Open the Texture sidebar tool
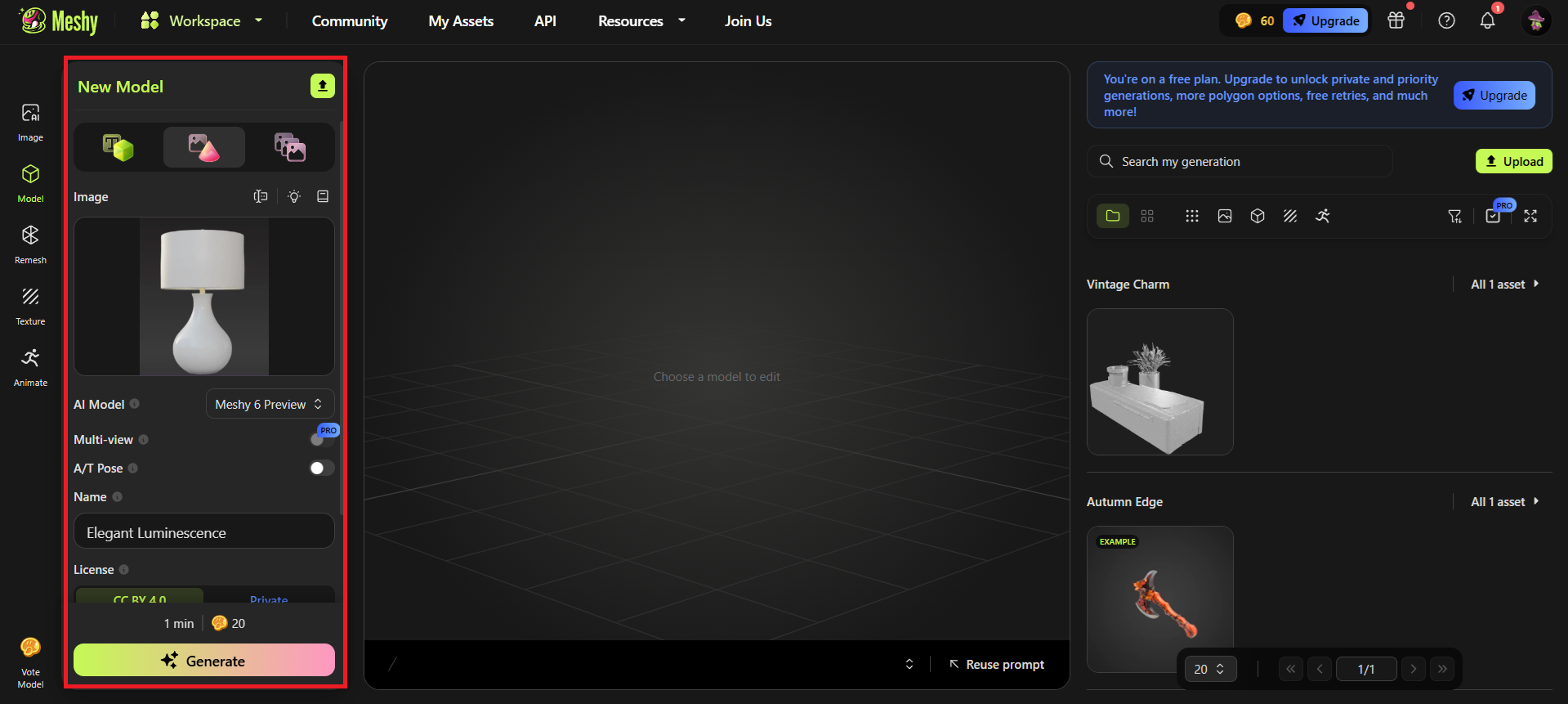Screen dimensions: 1568x704 [x=30, y=306]
